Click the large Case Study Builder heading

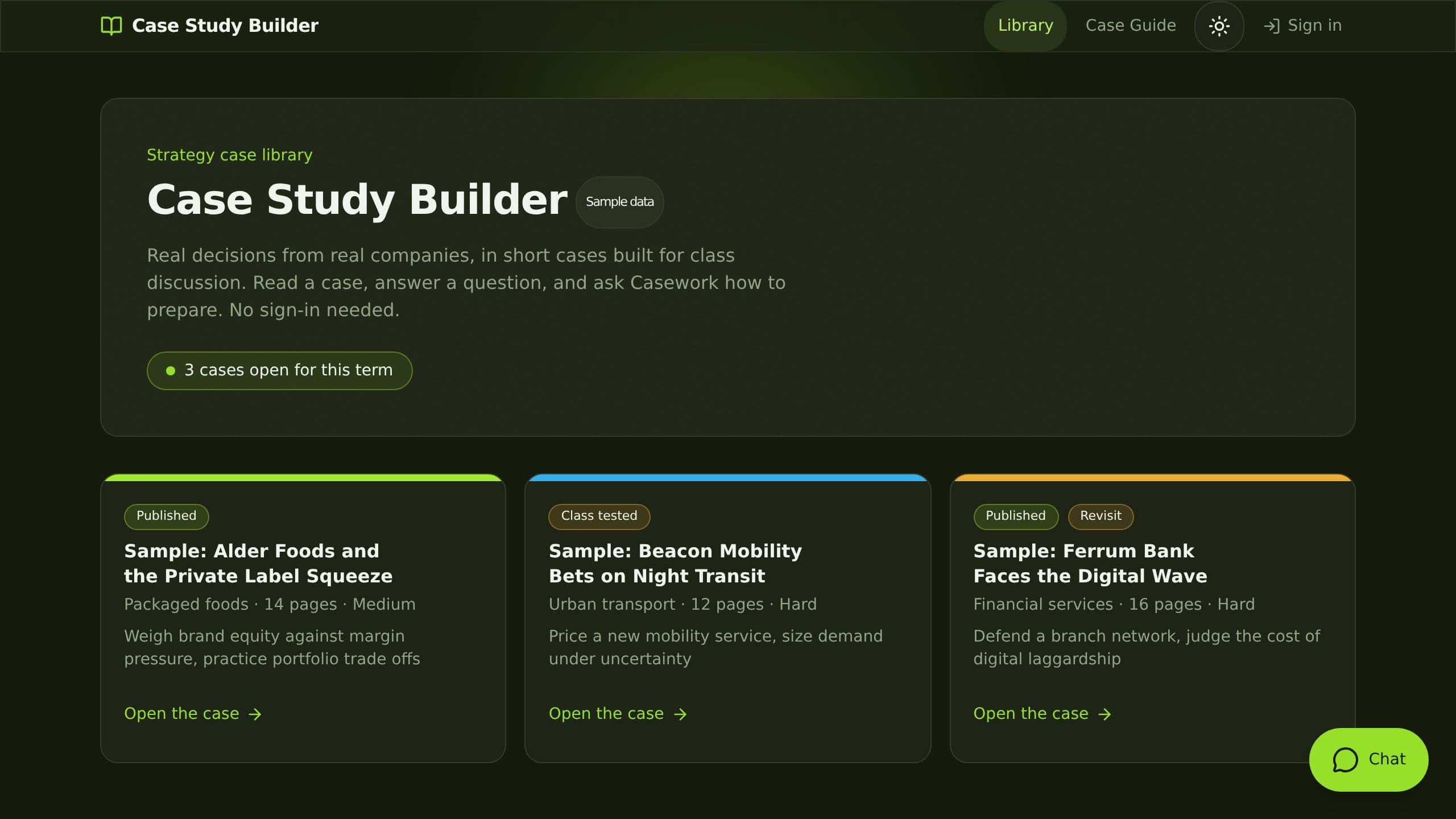coord(357,200)
